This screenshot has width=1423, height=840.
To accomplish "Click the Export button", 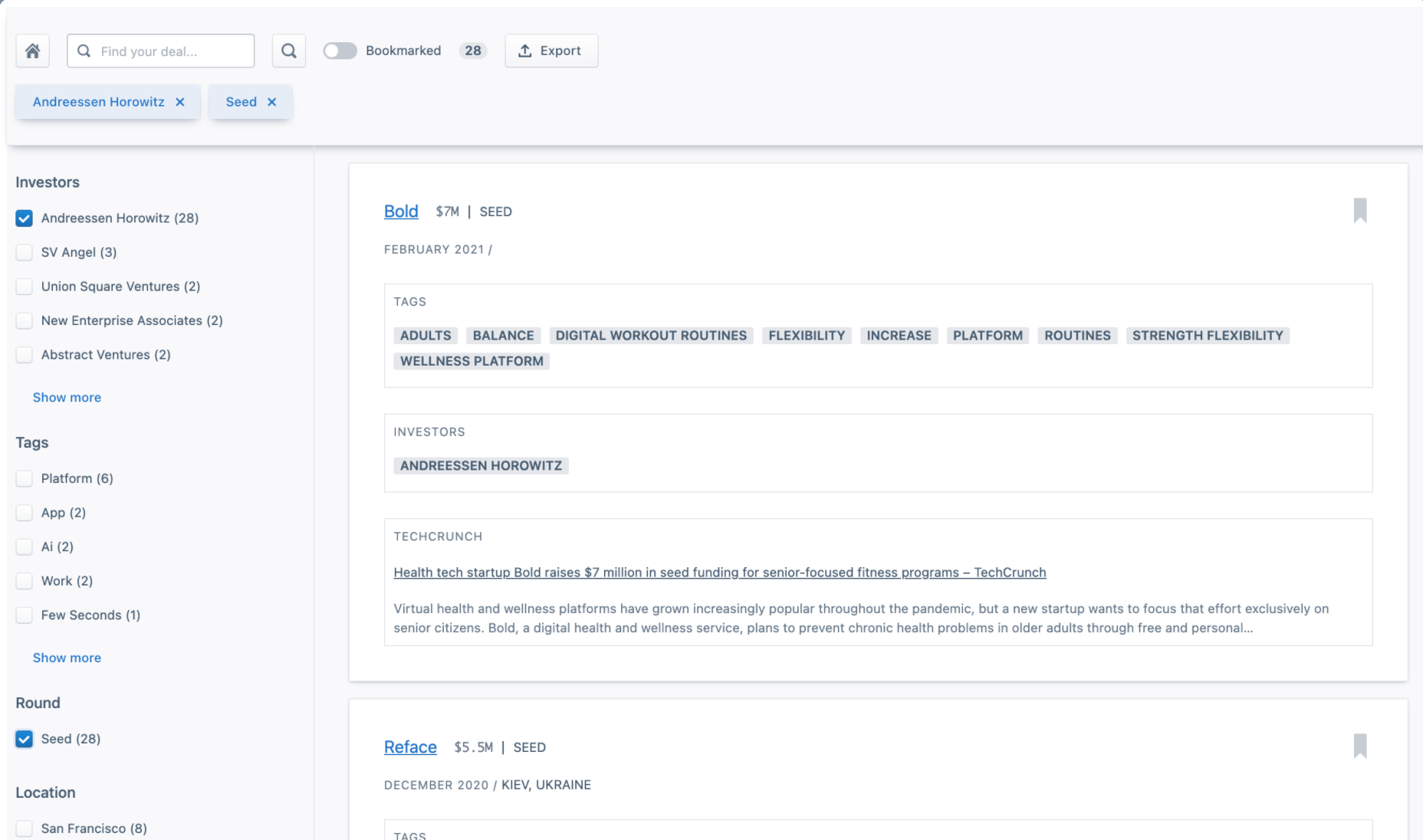I will tap(551, 51).
